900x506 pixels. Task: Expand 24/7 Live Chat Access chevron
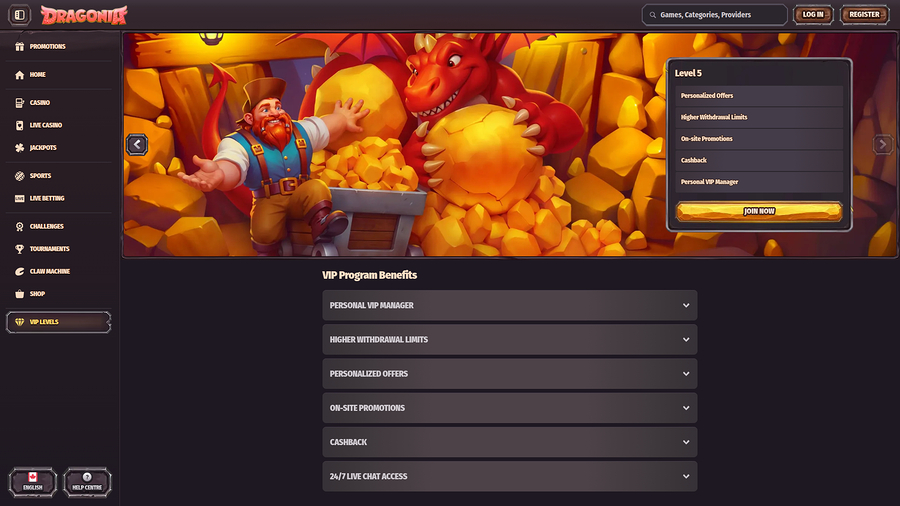(686, 476)
